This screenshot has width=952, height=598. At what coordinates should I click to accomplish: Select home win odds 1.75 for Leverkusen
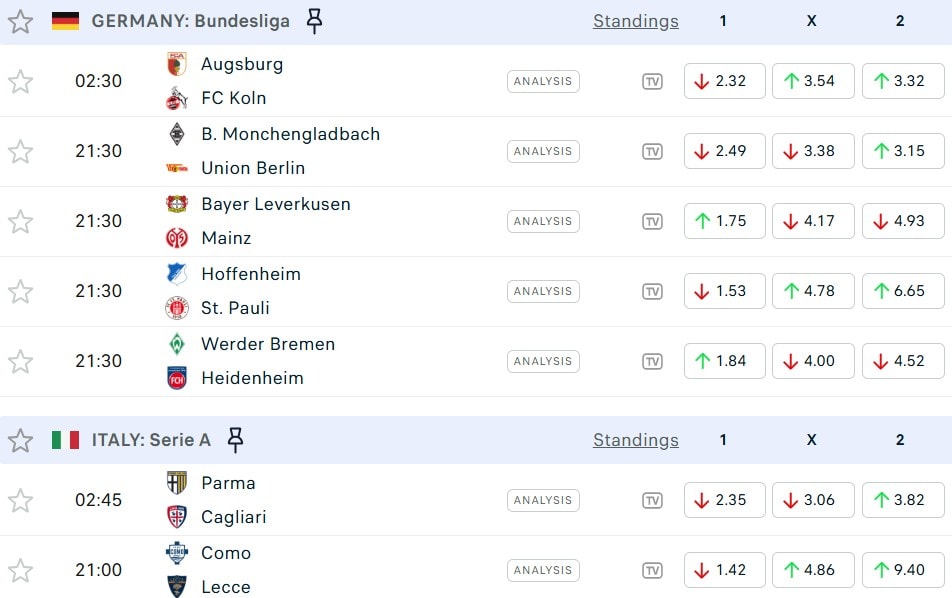click(x=724, y=221)
